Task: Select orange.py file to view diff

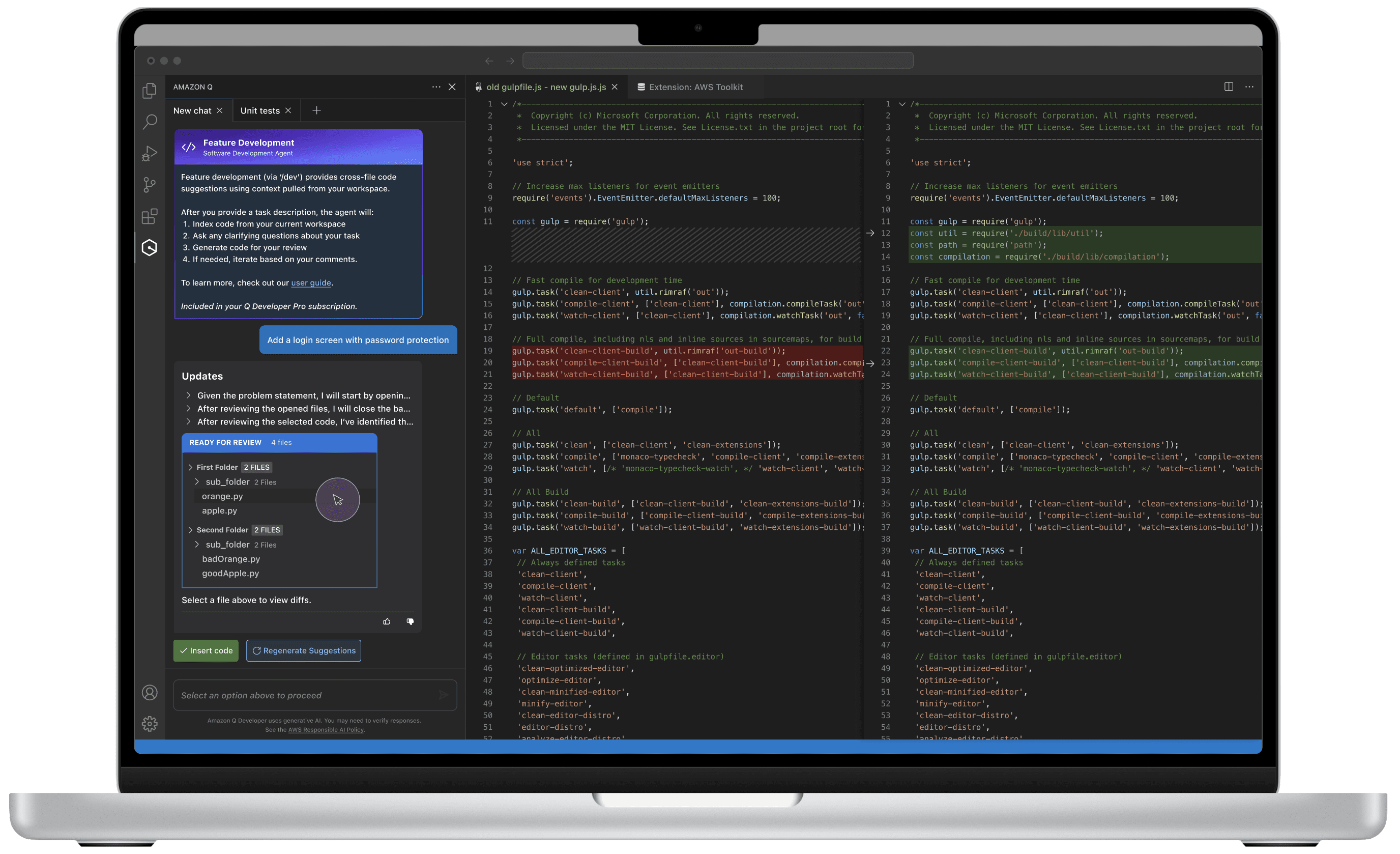Action: (222, 496)
